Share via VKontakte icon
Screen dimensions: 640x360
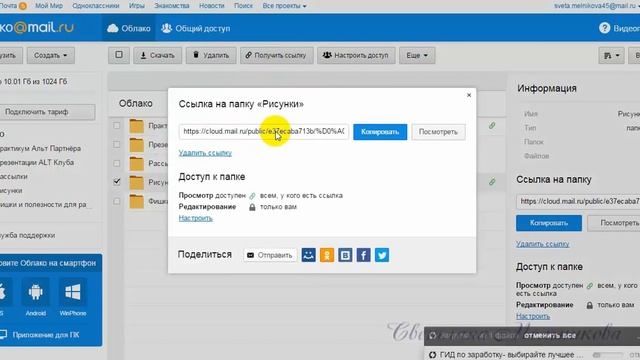tap(345, 255)
